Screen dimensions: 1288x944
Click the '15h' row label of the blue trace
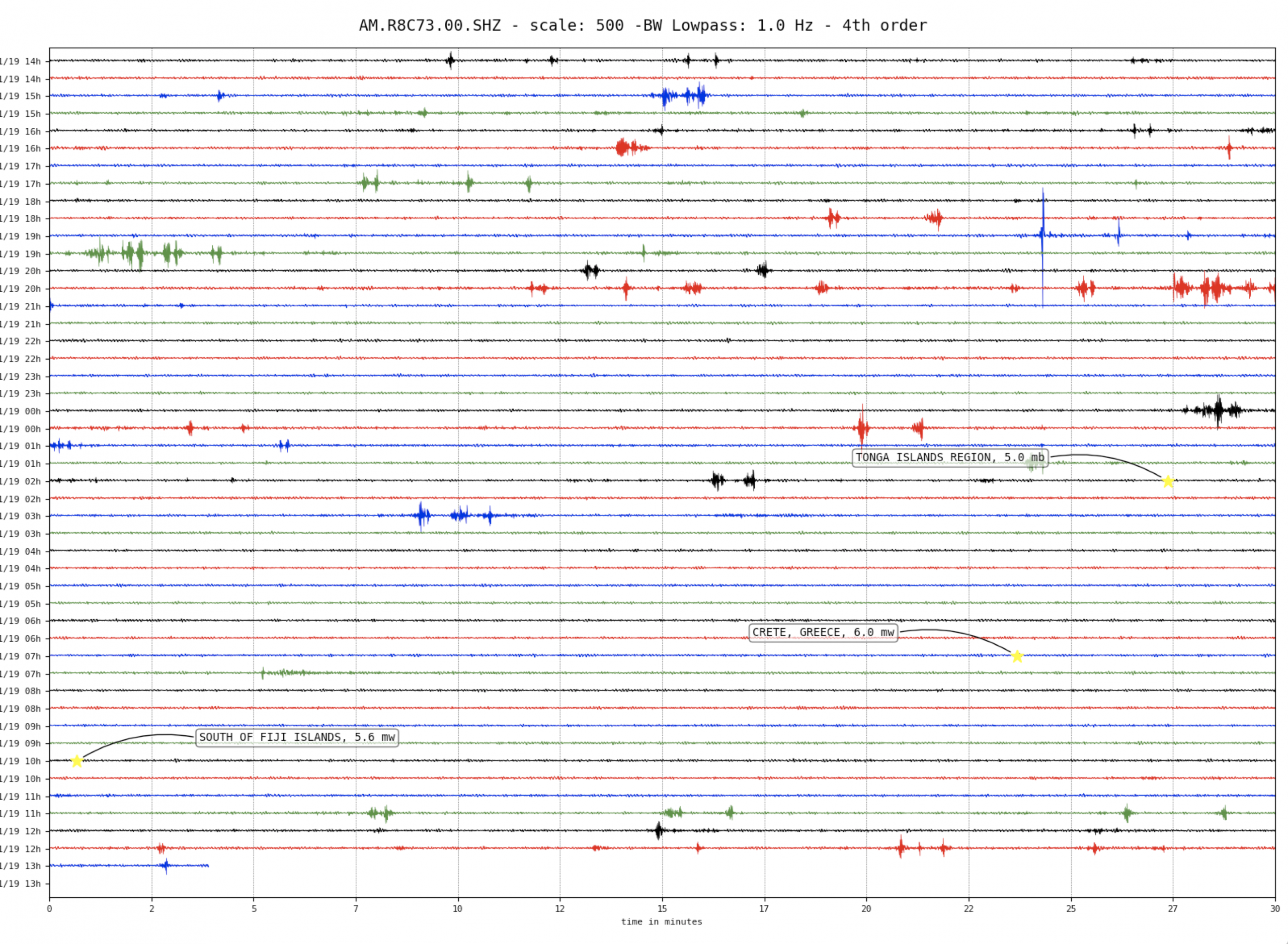click(21, 96)
